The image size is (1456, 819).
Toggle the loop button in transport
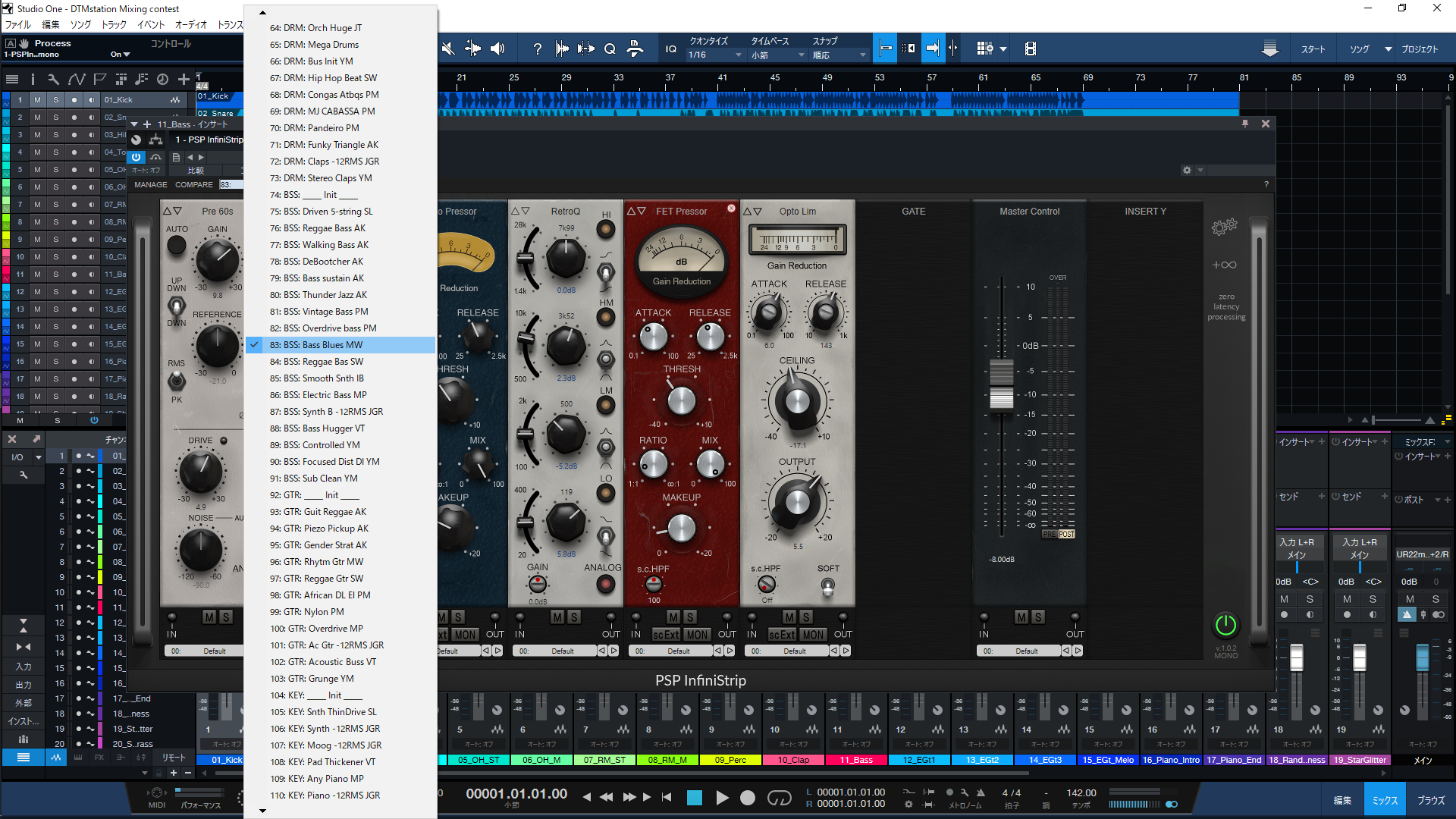tap(780, 797)
